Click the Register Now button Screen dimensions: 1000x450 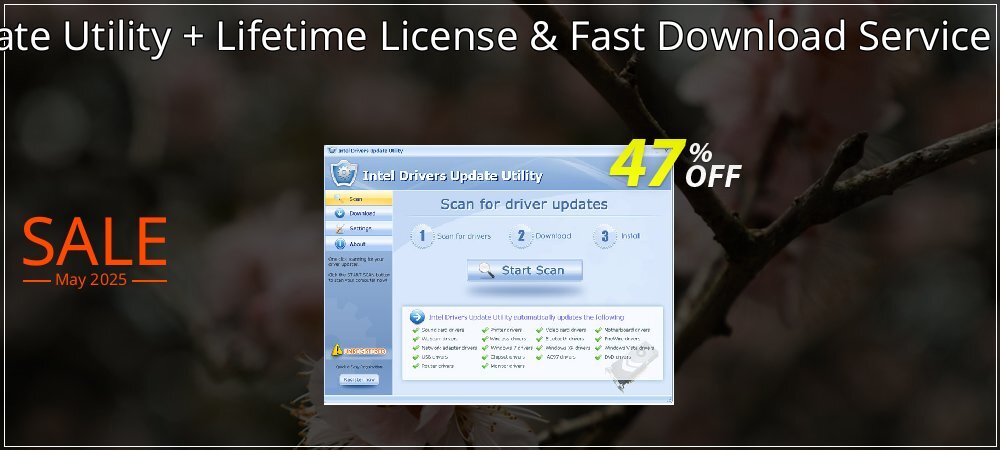358,379
